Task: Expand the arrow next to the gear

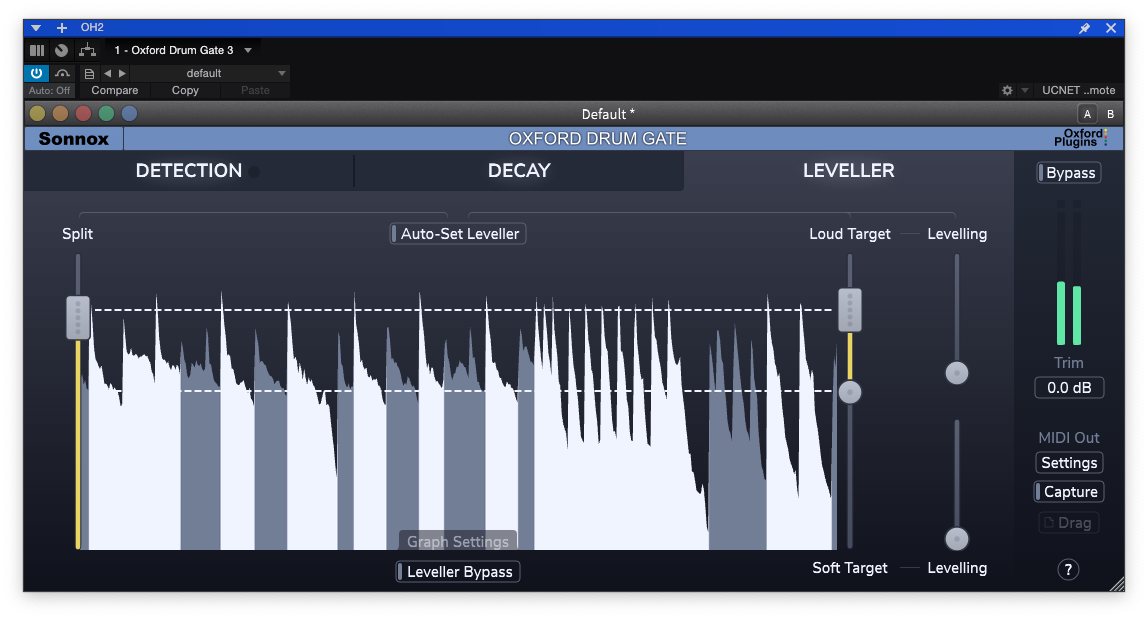Action: click(1025, 90)
